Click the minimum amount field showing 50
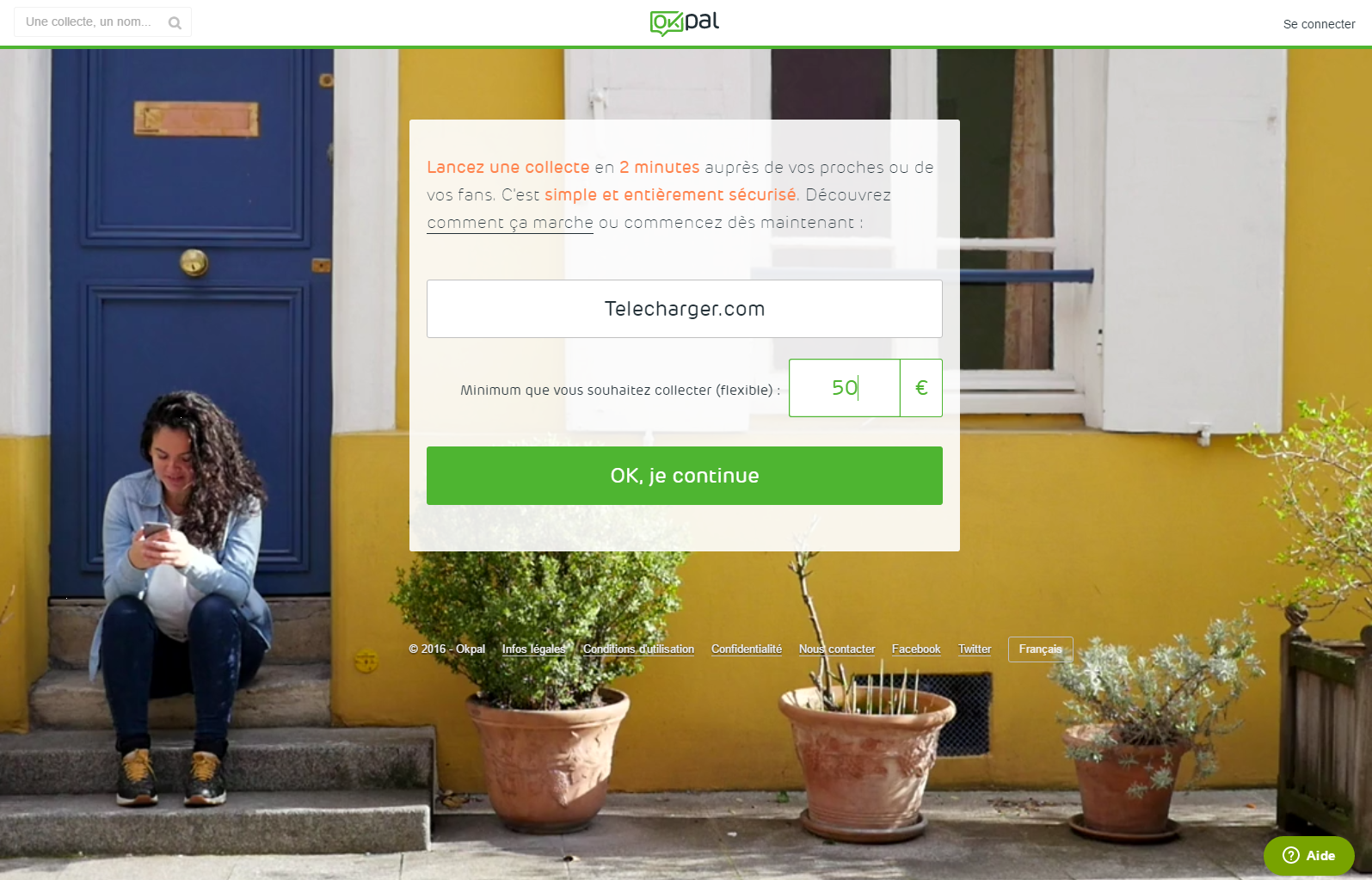This screenshot has width=1372, height=880. coord(845,388)
